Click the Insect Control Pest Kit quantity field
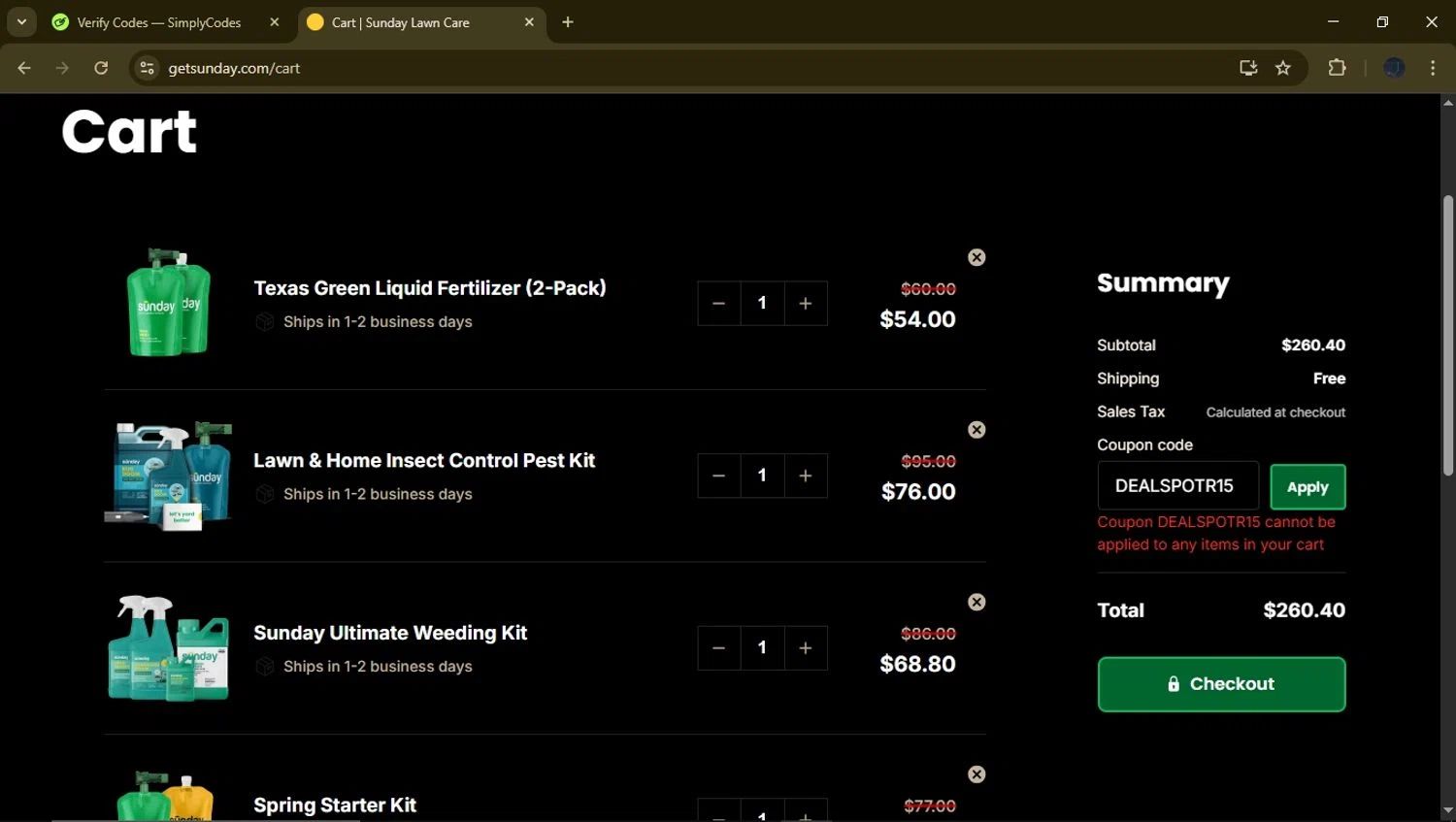 (762, 476)
